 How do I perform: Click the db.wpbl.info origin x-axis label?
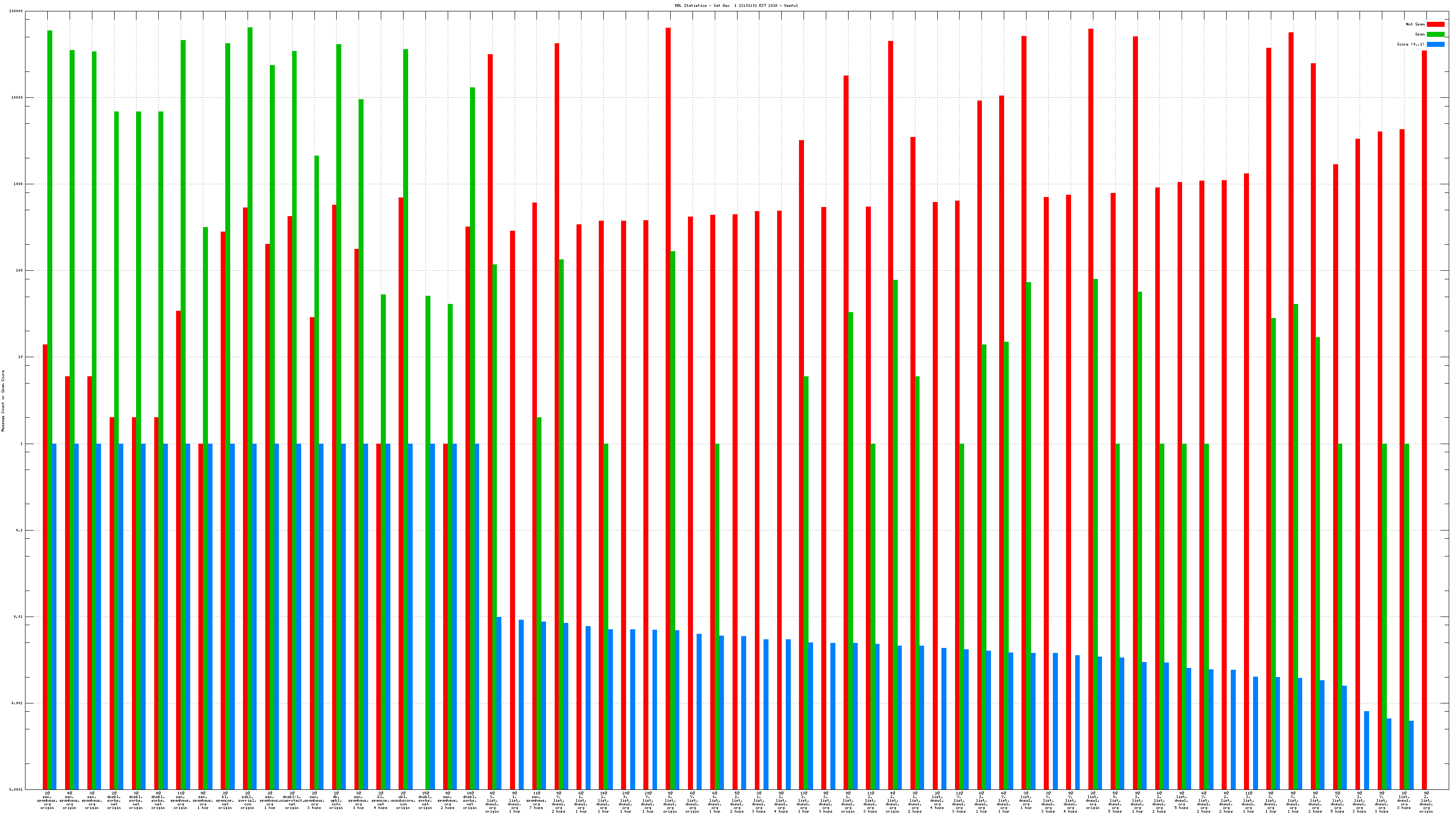[x=336, y=800]
